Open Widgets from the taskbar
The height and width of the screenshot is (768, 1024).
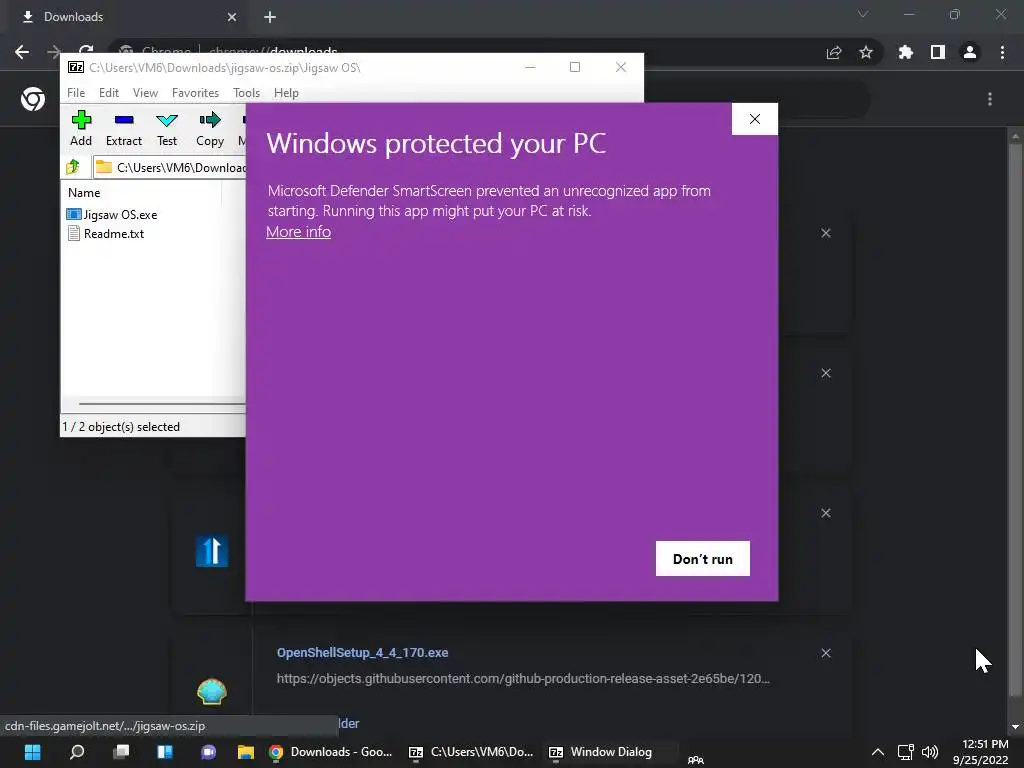click(165, 752)
